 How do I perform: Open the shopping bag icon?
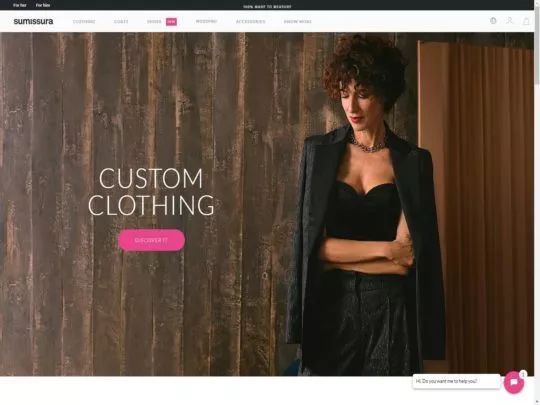click(x=526, y=21)
